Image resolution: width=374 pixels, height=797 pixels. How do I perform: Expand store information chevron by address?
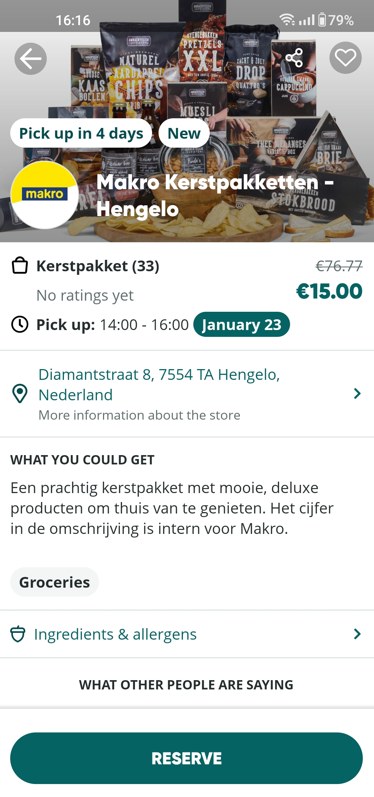(357, 393)
